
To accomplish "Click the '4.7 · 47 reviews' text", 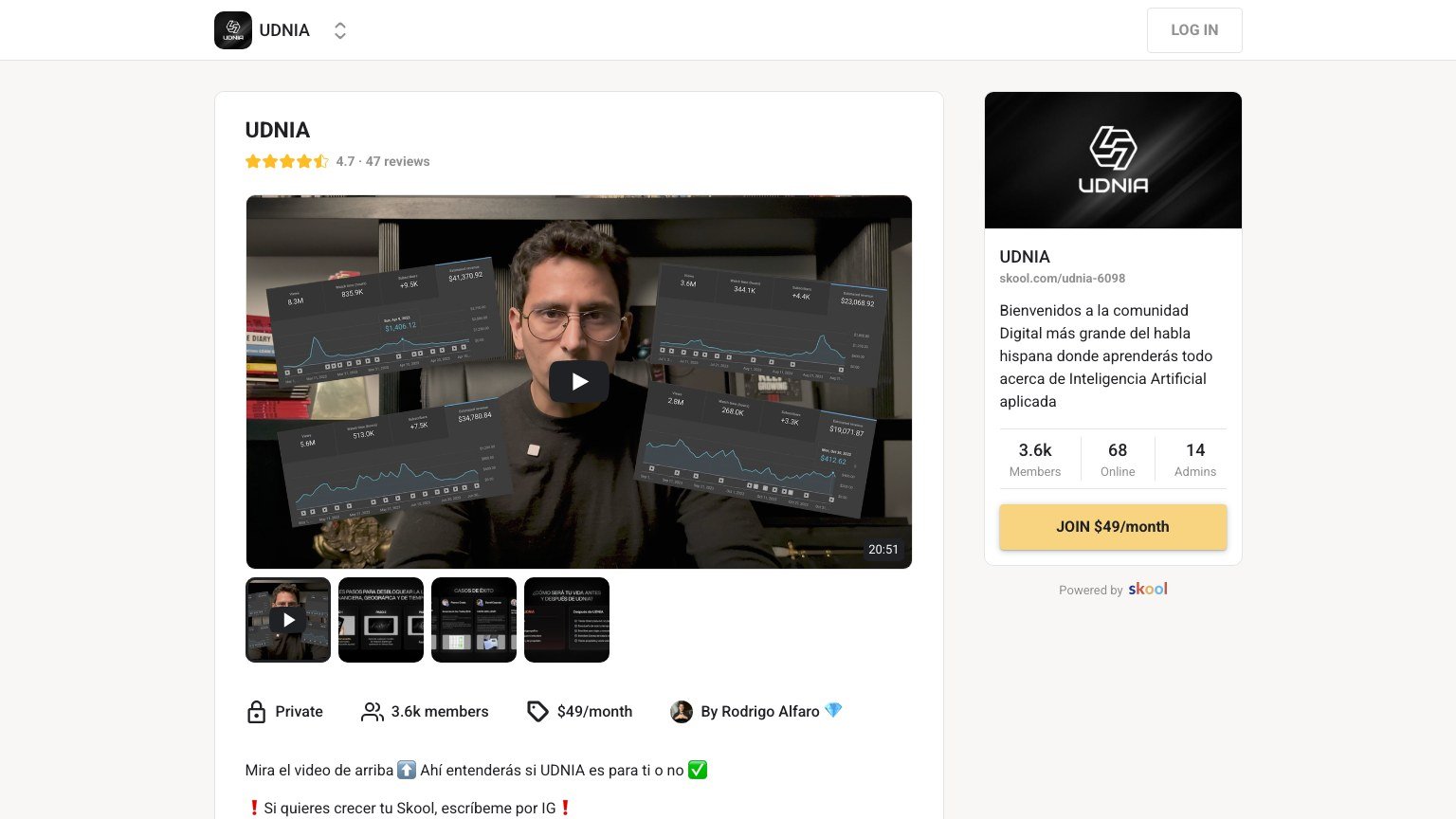I will [383, 161].
